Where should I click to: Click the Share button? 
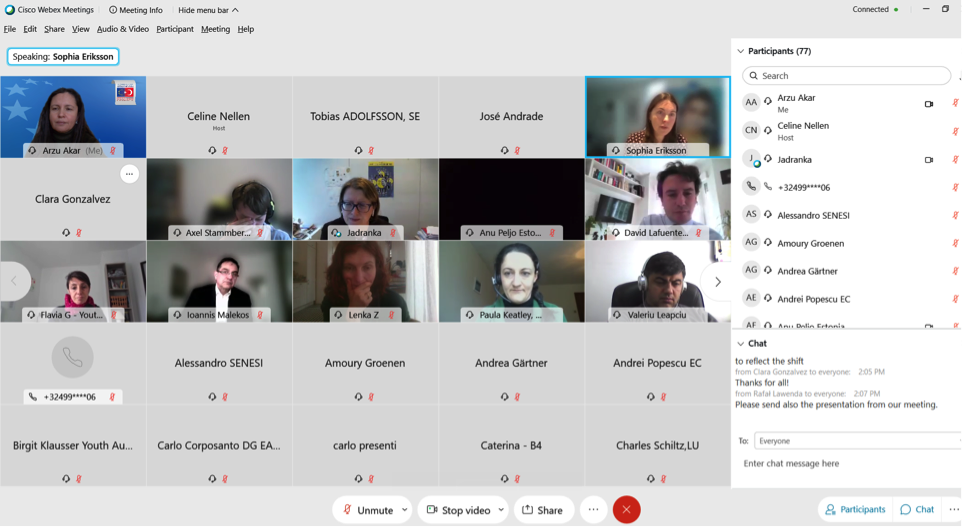tap(543, 510)
